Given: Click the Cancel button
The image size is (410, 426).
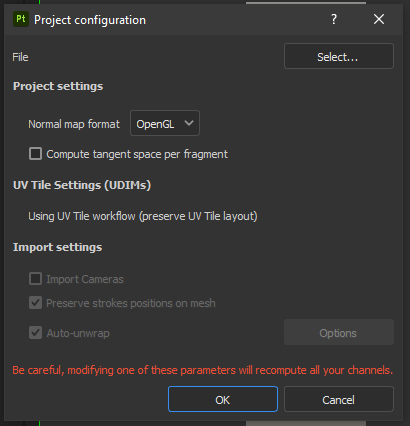Looking at the screenshot, I should pyautogui.click(x=339, y=399).
